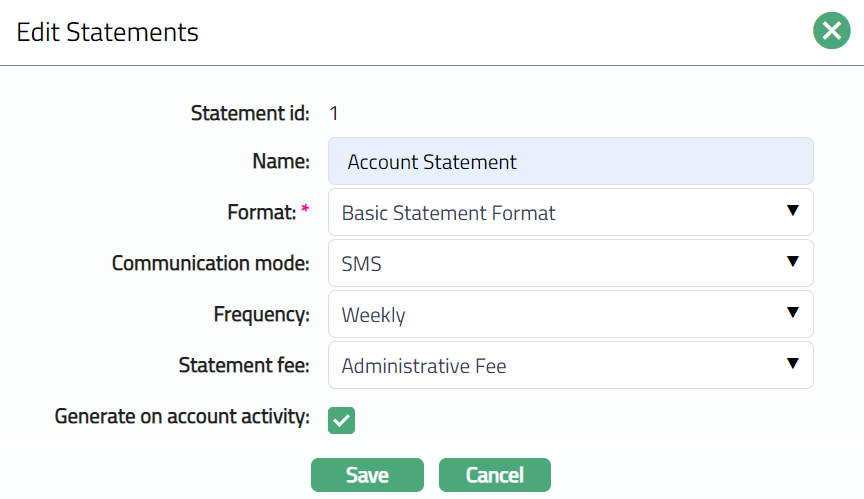
Task: Click the white checkmark in the green box
Action: [342, 421]
